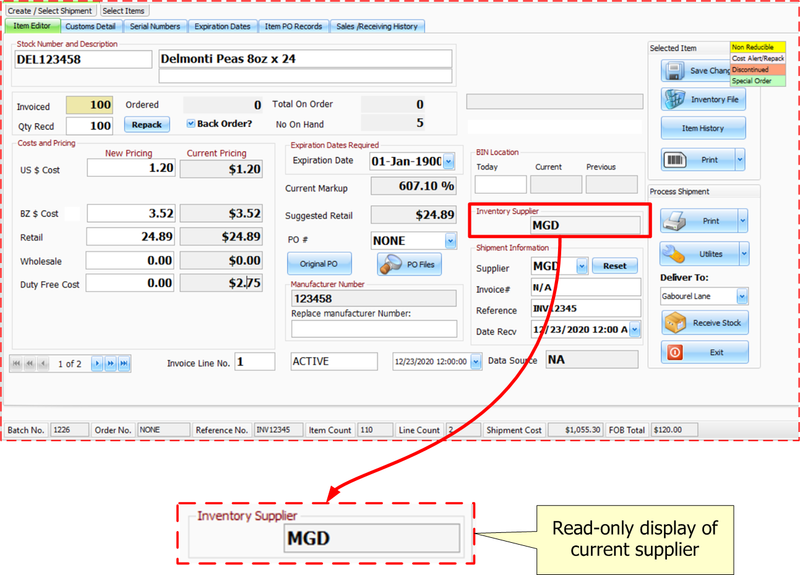The width and height of the screenshot is (800, 575).
Task: Open the Process Shipment Print dropdown arrow
Action: click(743, 221)
